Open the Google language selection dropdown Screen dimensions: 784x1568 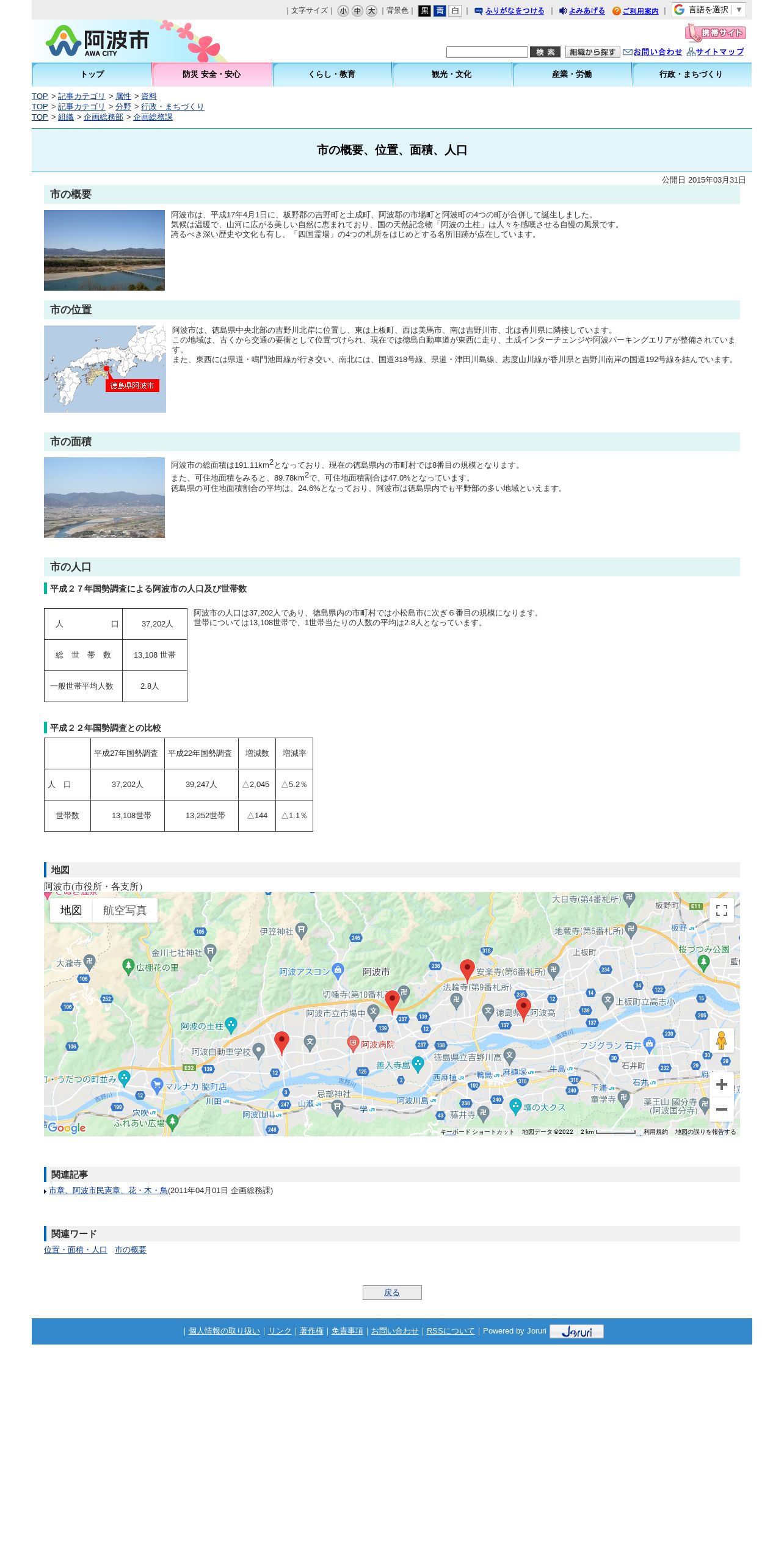pos(709,10)
